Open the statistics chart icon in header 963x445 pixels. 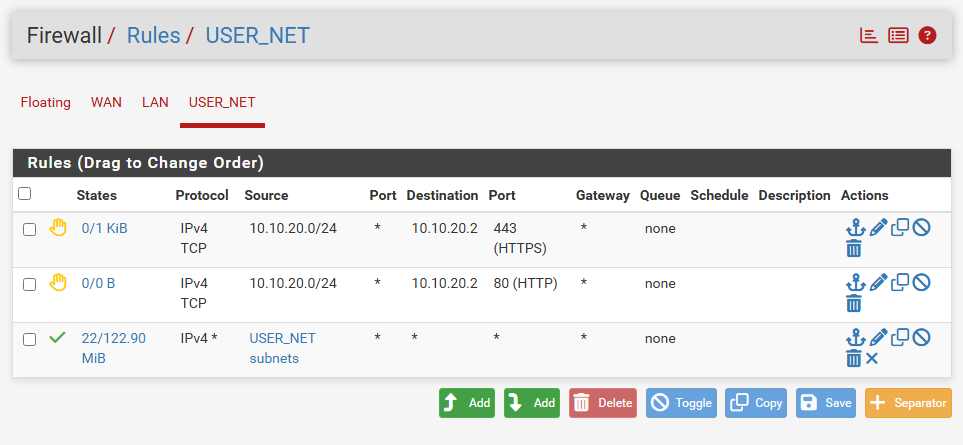click(x=868, y=36)
